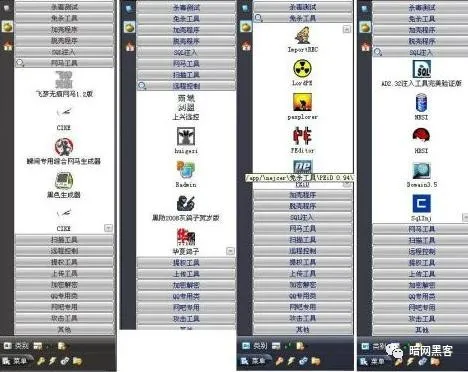Expand 网马工具 category in SQL注入 panel
The width and height of the screenshot is (468, 372).
pos(421,229)
